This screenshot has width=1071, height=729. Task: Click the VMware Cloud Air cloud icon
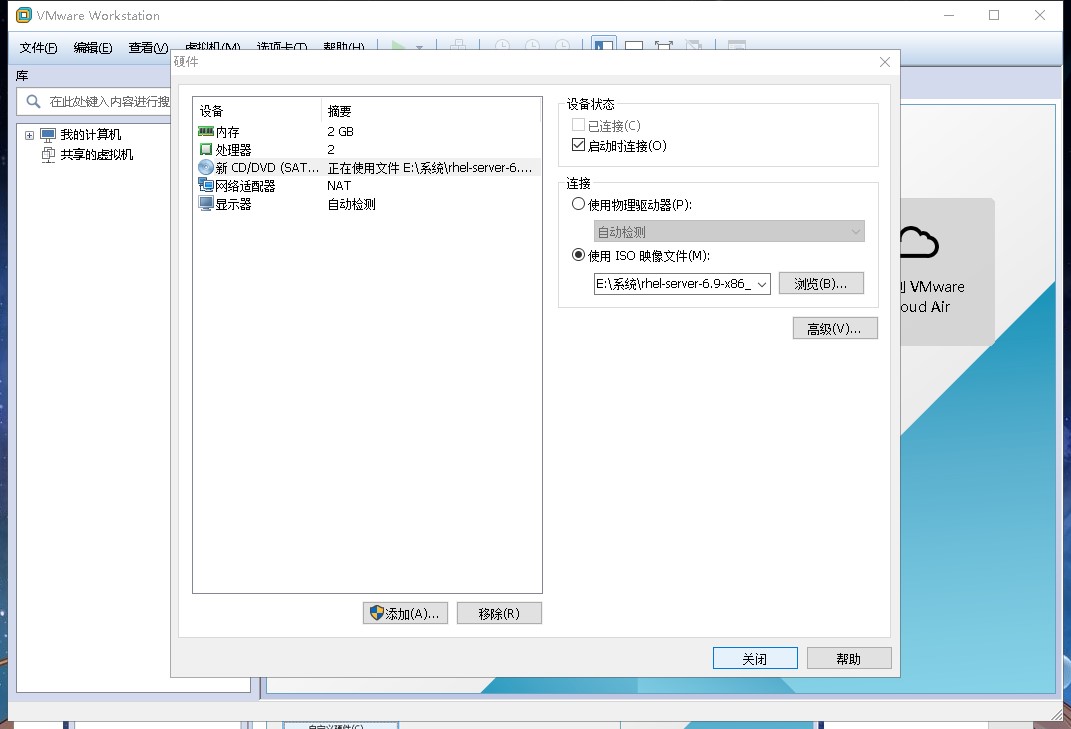coord(919,243)
